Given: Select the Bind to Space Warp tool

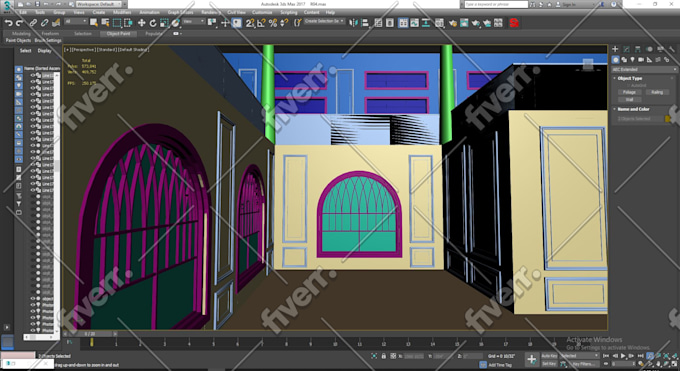Looking at the screenshot, I should tap(56, 23).
